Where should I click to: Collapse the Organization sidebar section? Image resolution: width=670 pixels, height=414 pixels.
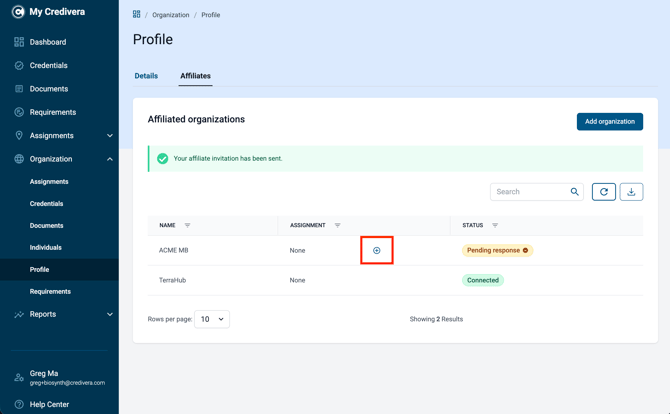[x=110, y=159]
